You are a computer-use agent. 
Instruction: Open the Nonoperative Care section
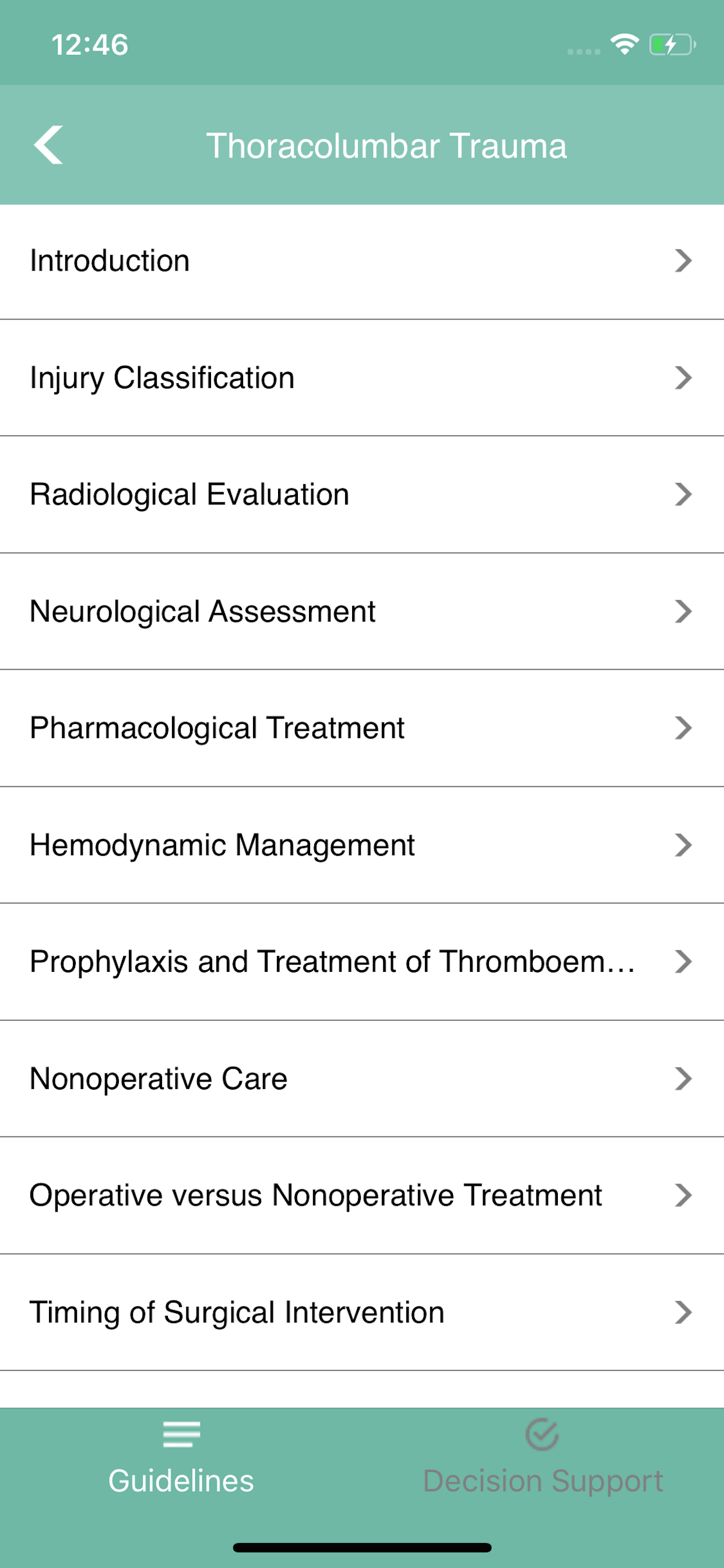(x=158, y=1079)
